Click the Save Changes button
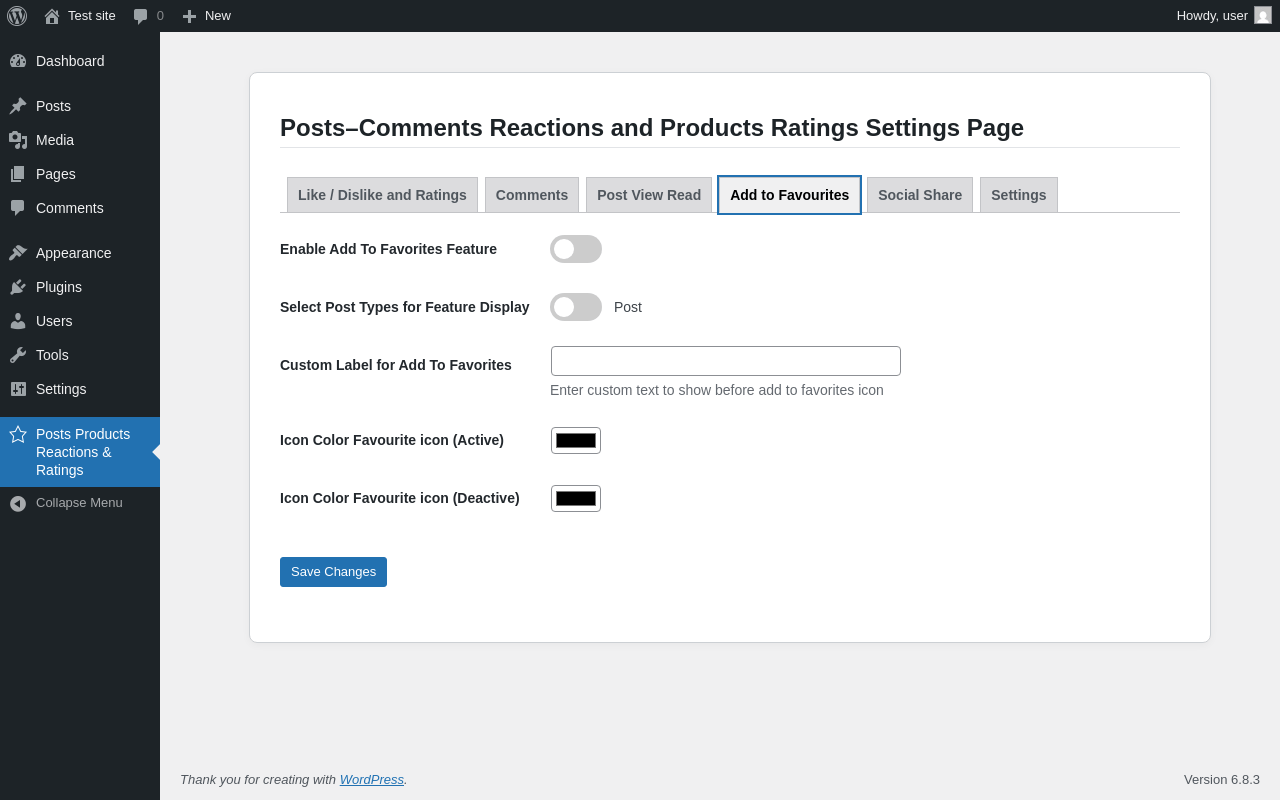Image resolution: width=1280 pixels, height=800 pixels. [333, 572]
